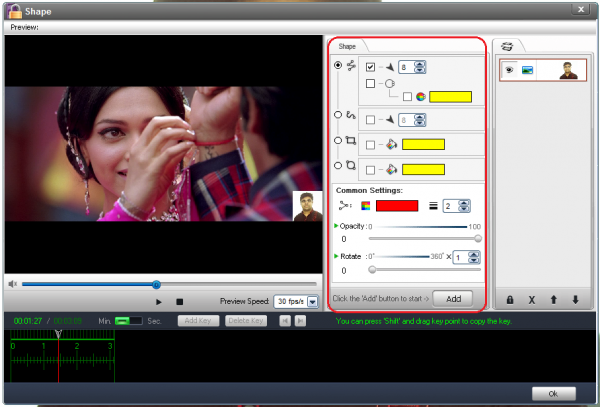Image resolution: width=600 pixels, height=407 pixels.
Task: Toggle layer visibility eye icon
Action: (509, 70)
